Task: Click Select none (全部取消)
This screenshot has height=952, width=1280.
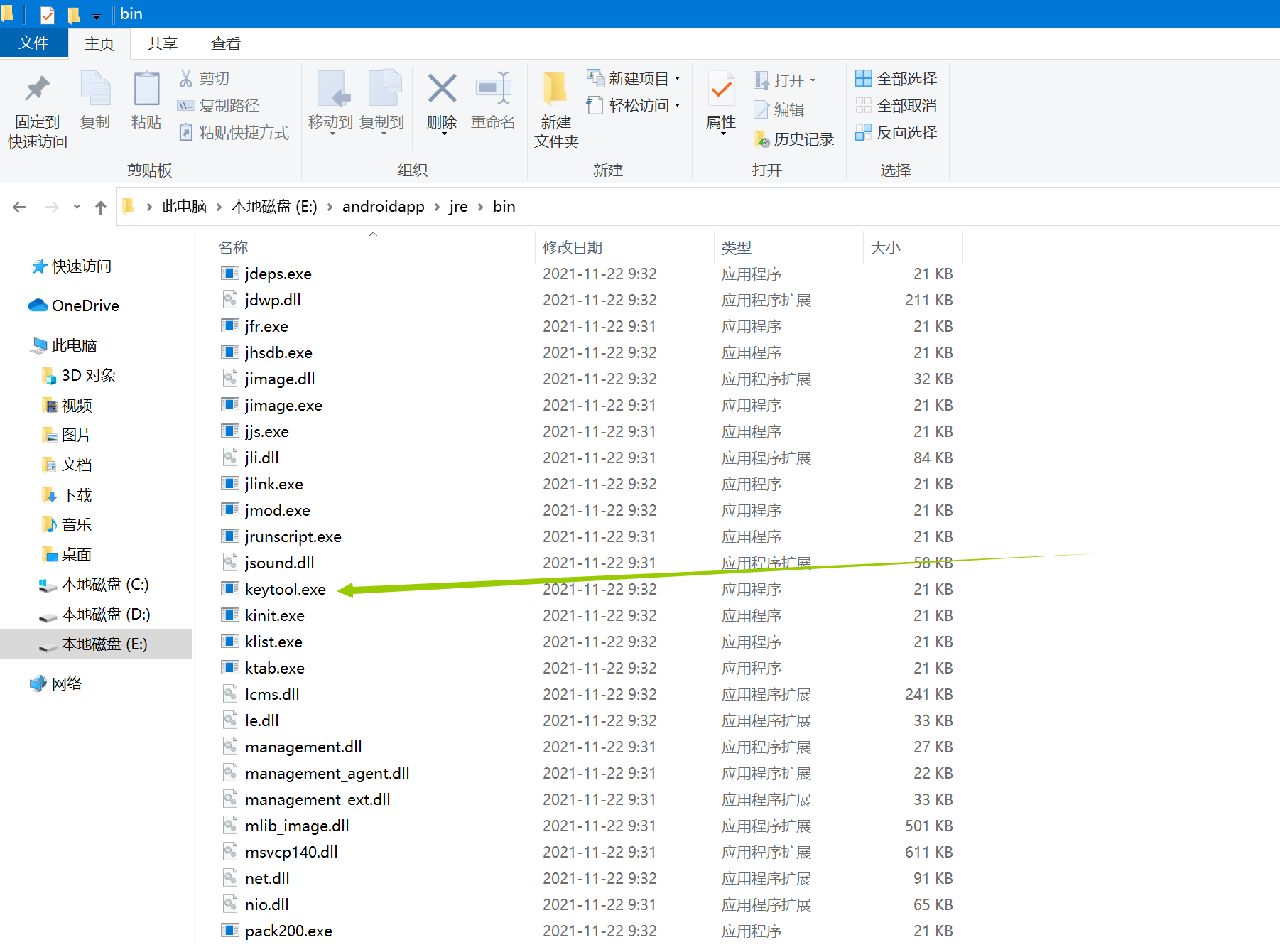Action: click(x=896, y=105)
